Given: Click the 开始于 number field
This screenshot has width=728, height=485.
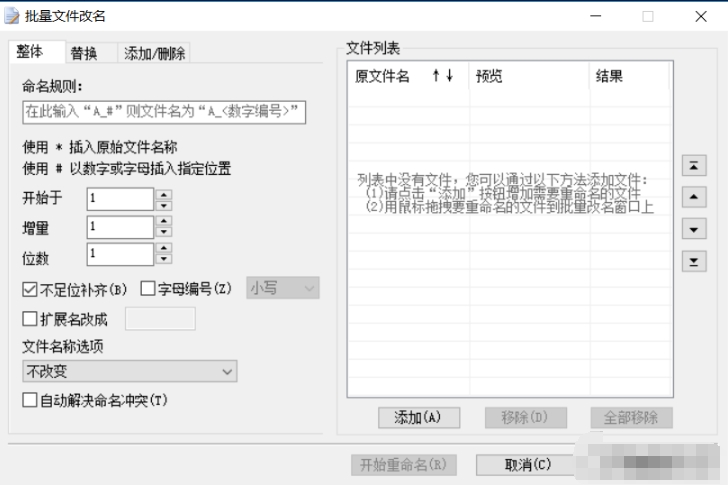Looking at the screenshot, I should click(x=120, y=199).
